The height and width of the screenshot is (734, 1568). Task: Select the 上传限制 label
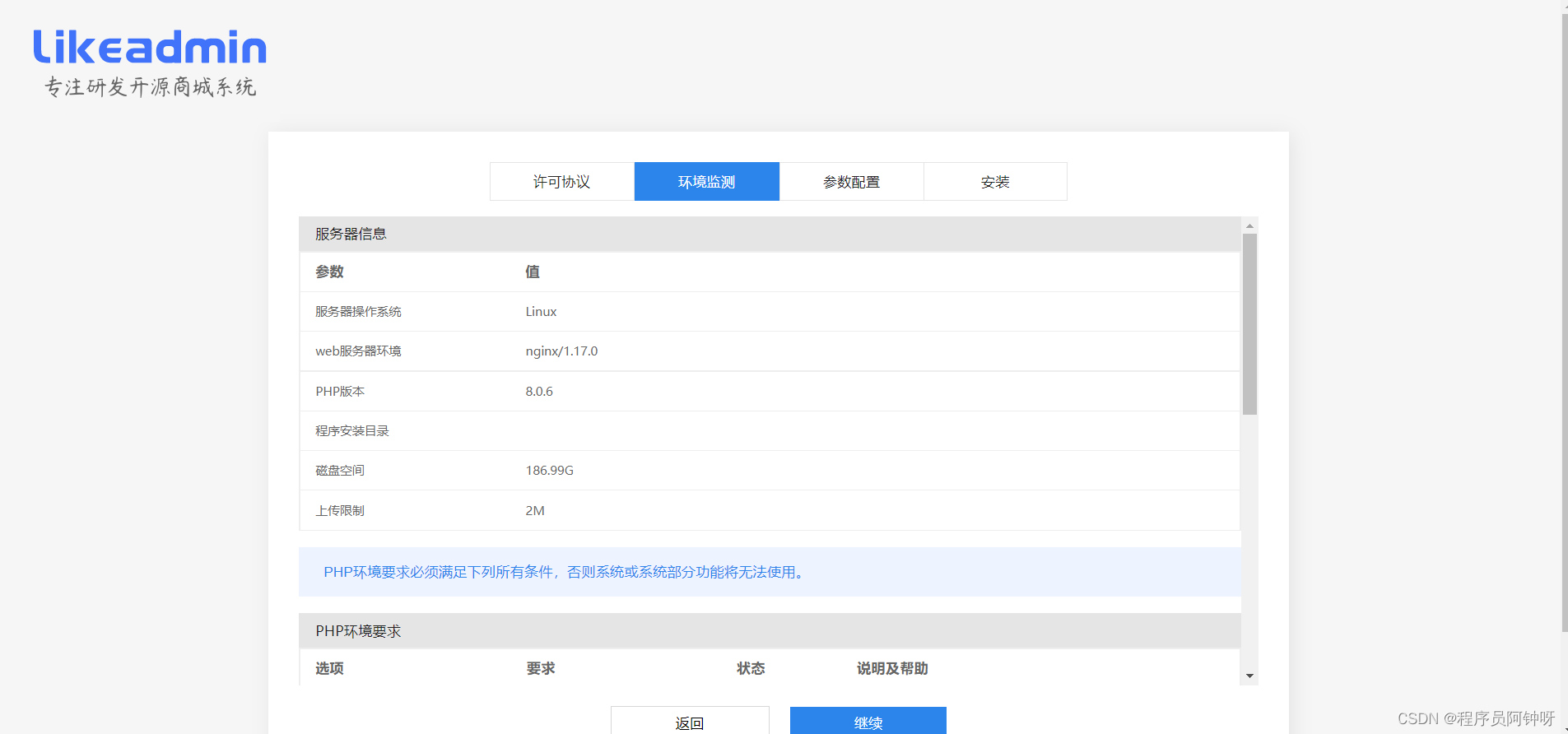tap(340, 510)
